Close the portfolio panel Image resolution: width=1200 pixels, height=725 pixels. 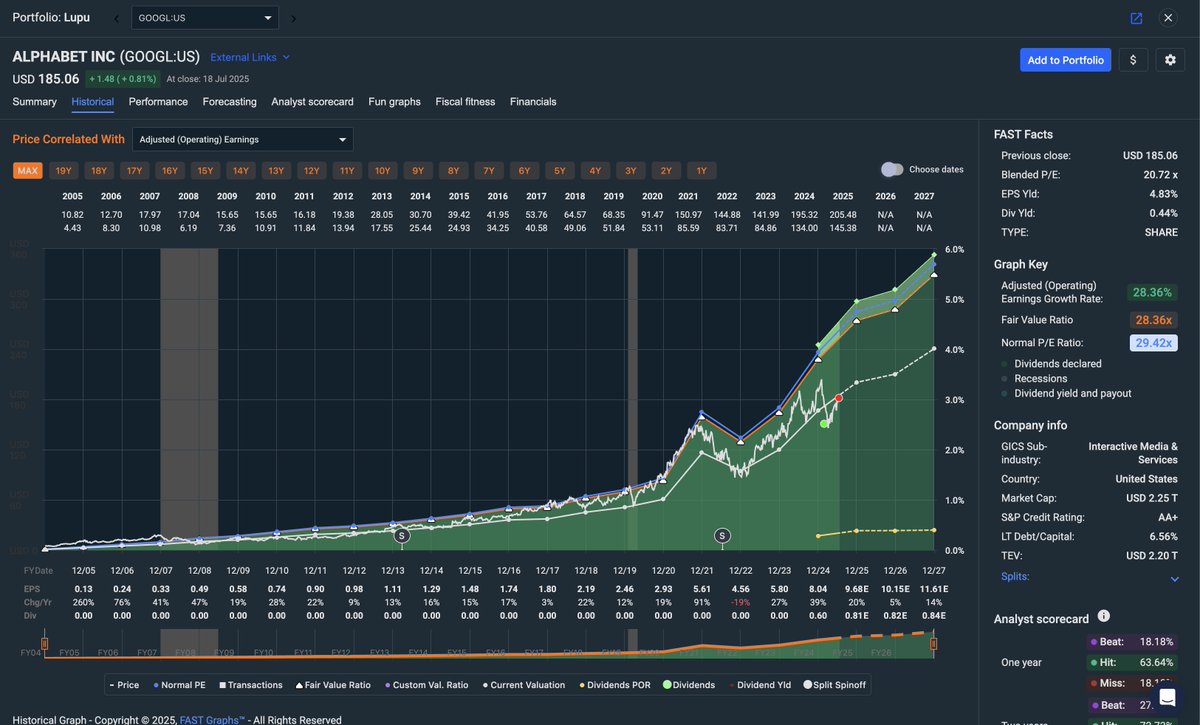point(1168,18)
